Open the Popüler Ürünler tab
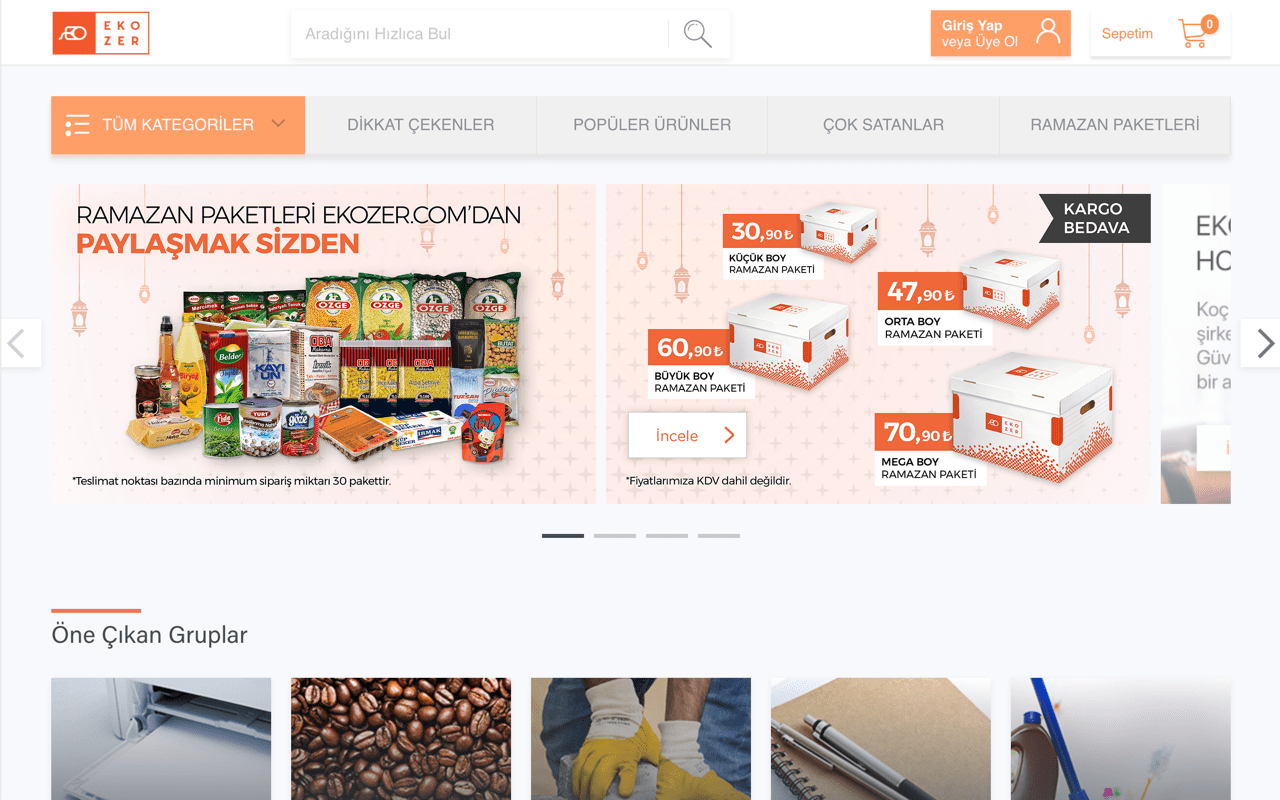 coord(652,125)
